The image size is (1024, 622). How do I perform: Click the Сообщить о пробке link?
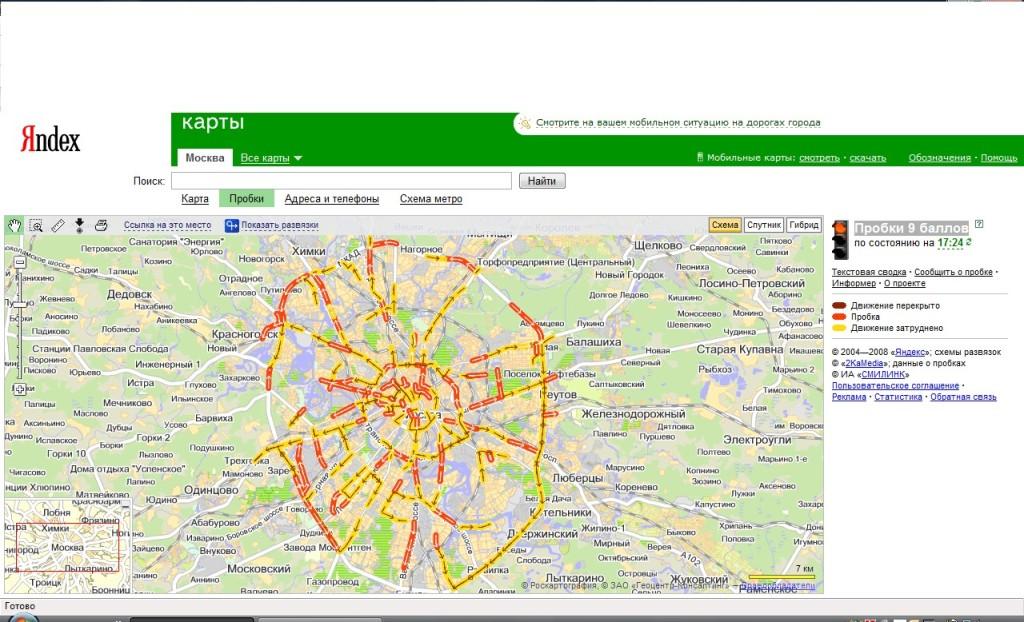[x=953, y=272]
